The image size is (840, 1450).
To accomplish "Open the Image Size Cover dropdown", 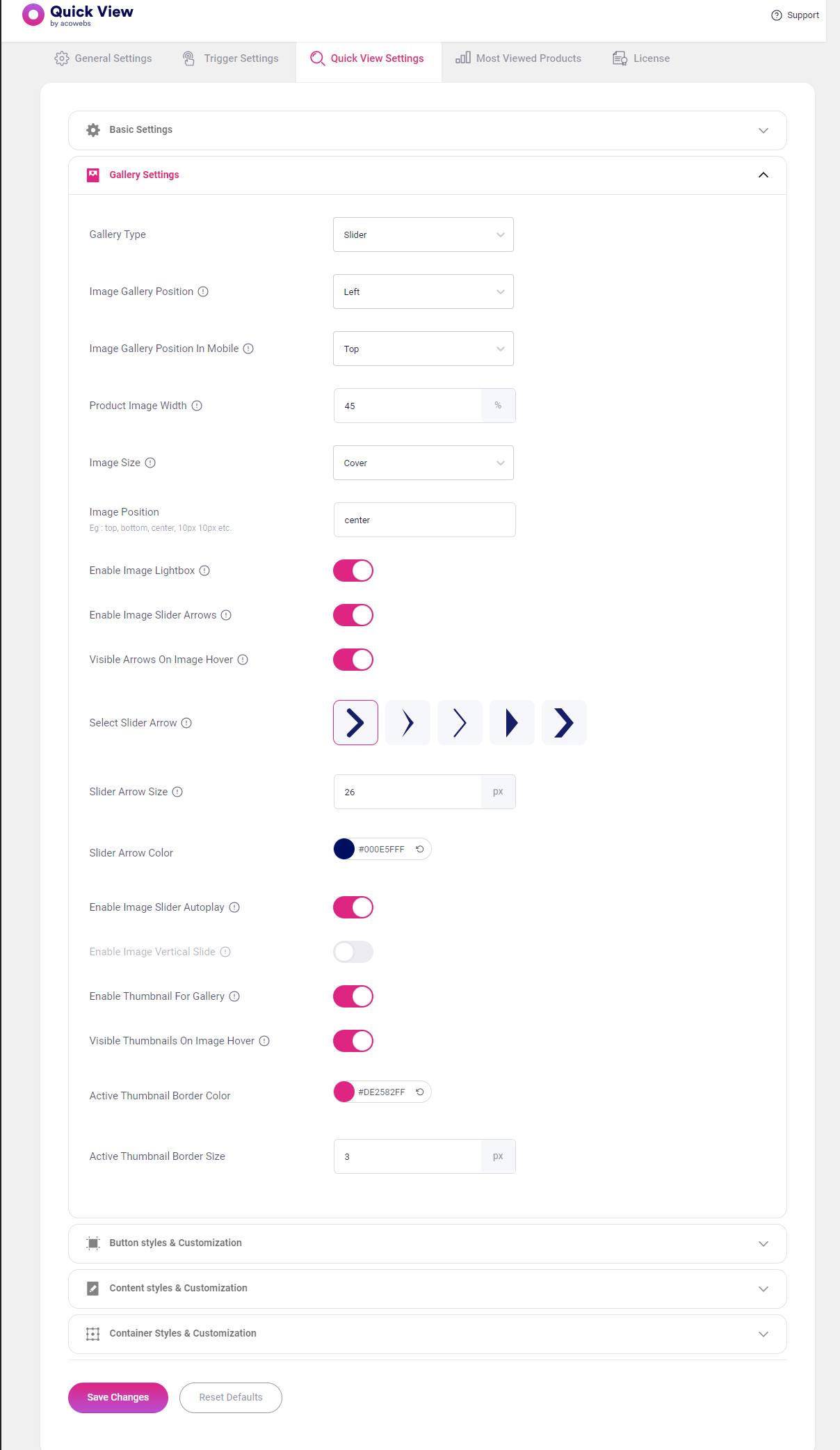I will (x=423, y=463).
